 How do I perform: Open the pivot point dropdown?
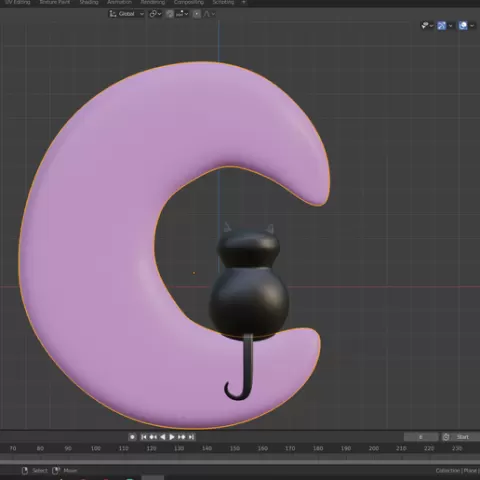click(155, 14)
